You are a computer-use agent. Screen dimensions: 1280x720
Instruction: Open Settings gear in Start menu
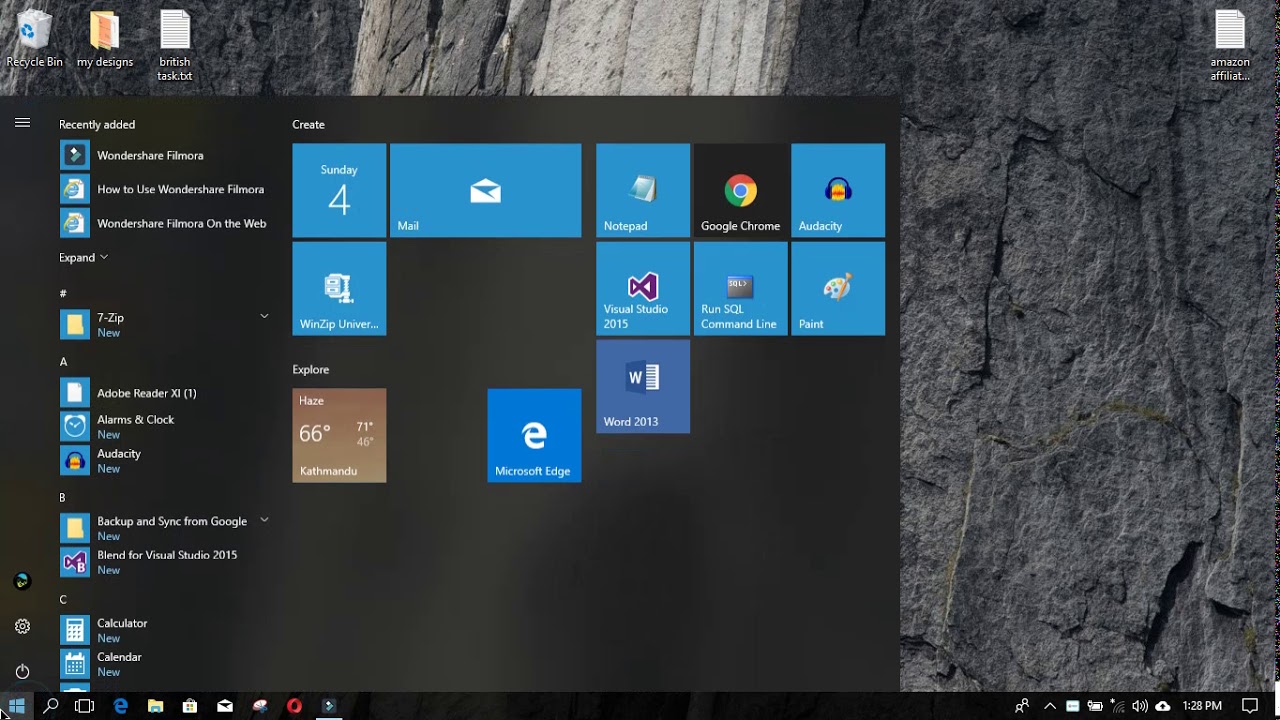(x=22, y=626)
